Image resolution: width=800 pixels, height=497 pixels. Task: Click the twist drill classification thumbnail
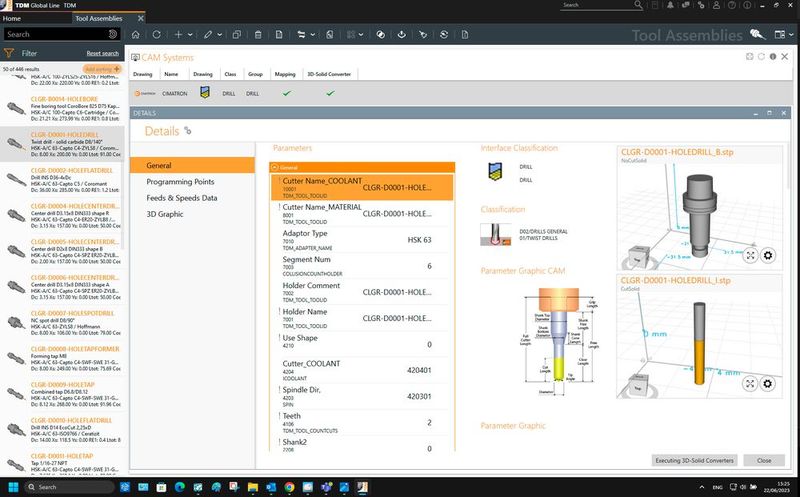tap(495, 235)
